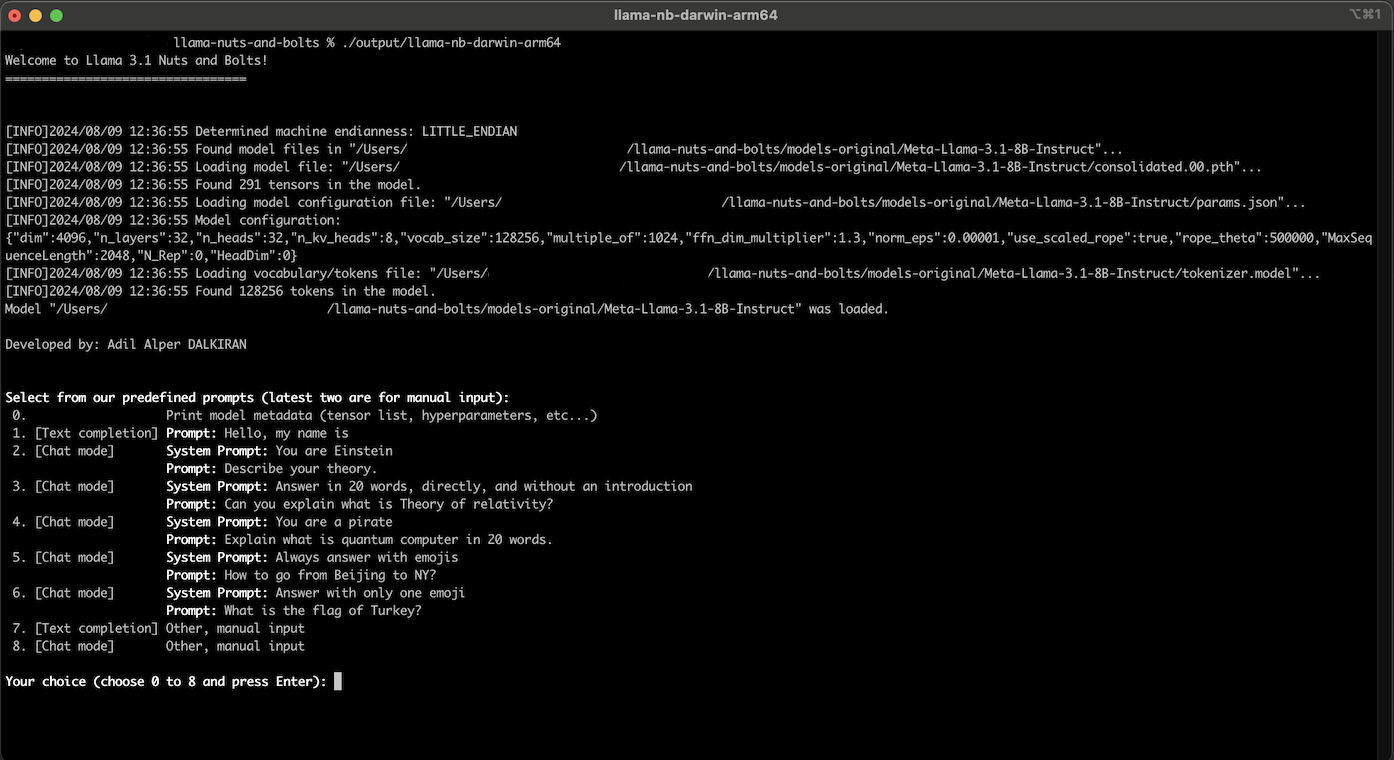The height and width of the screenshot is (760, 1394).
Task: Click 'Found 291 tensors in the model.' line
Action: coord(213,184)
